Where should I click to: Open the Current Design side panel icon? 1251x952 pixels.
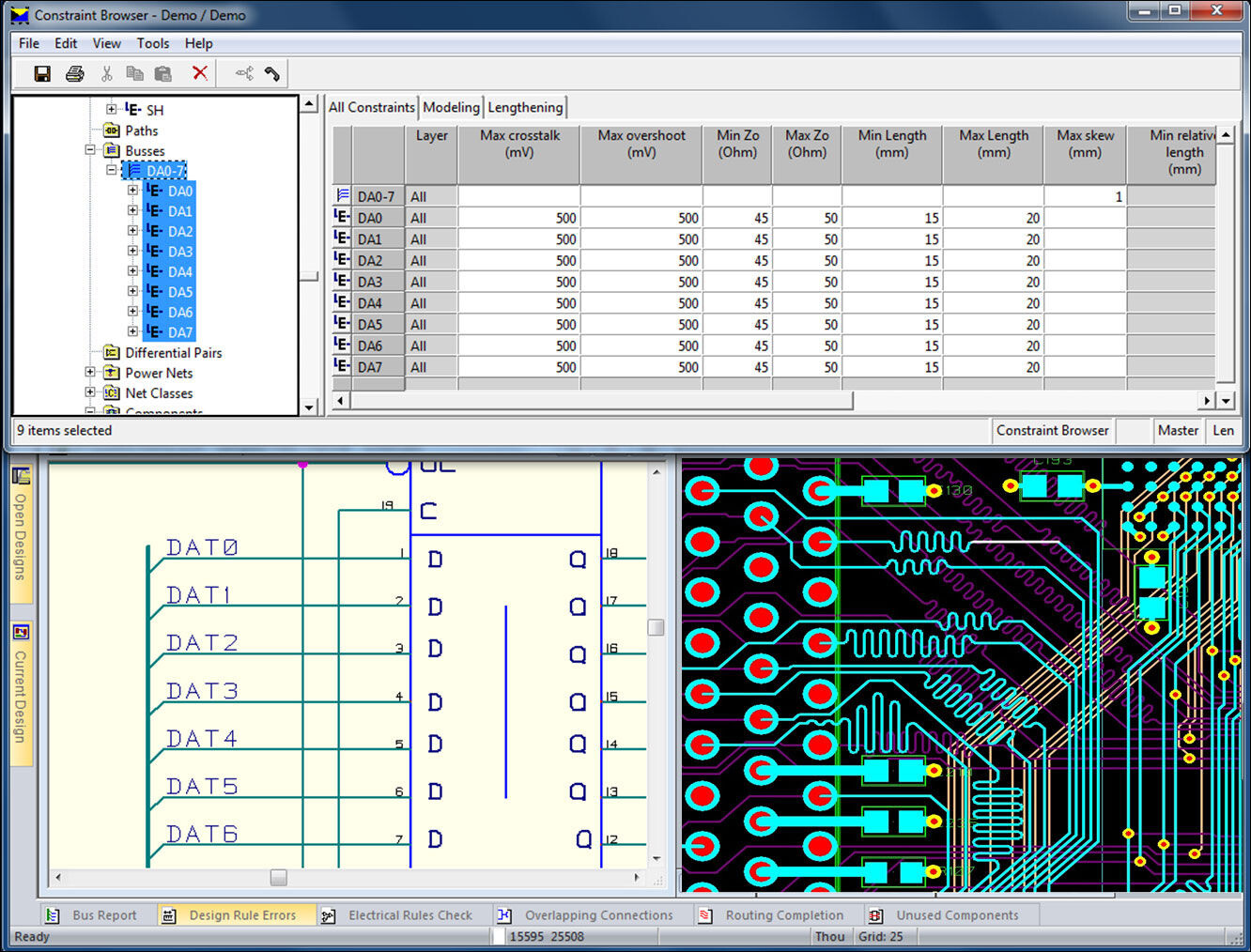click(21, 632)
